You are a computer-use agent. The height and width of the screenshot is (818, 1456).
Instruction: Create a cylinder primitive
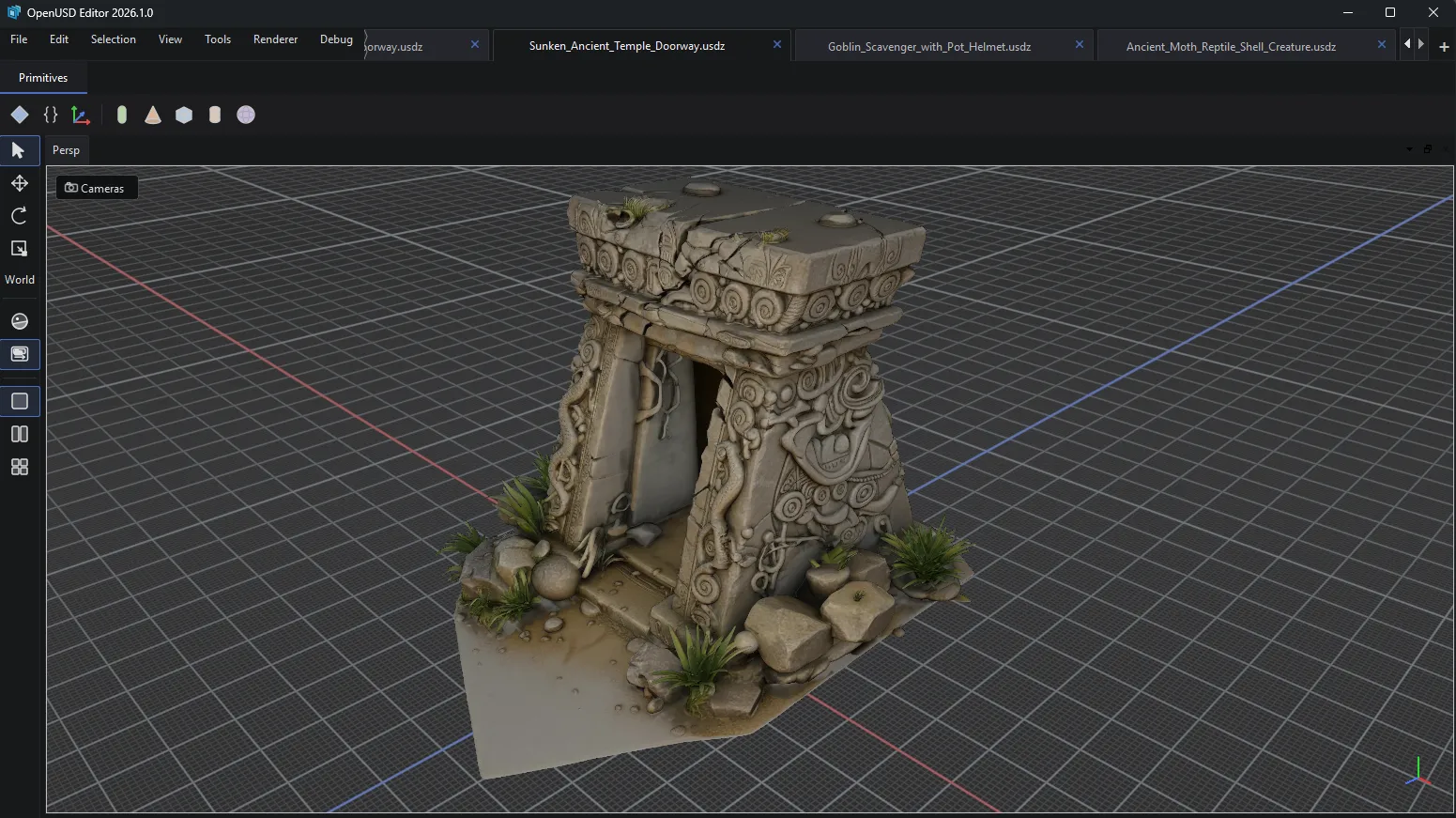pyautogui.click(x=215, y=115)
